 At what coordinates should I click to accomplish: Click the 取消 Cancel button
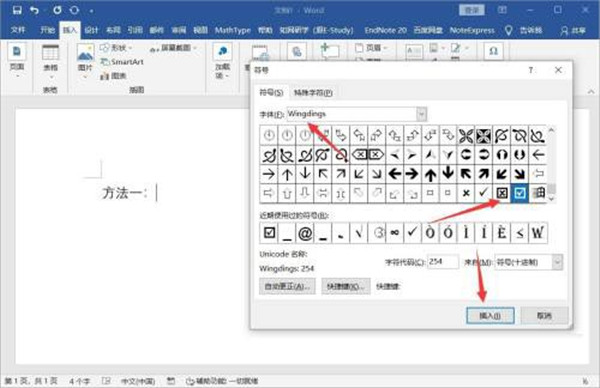coord(544,316)
